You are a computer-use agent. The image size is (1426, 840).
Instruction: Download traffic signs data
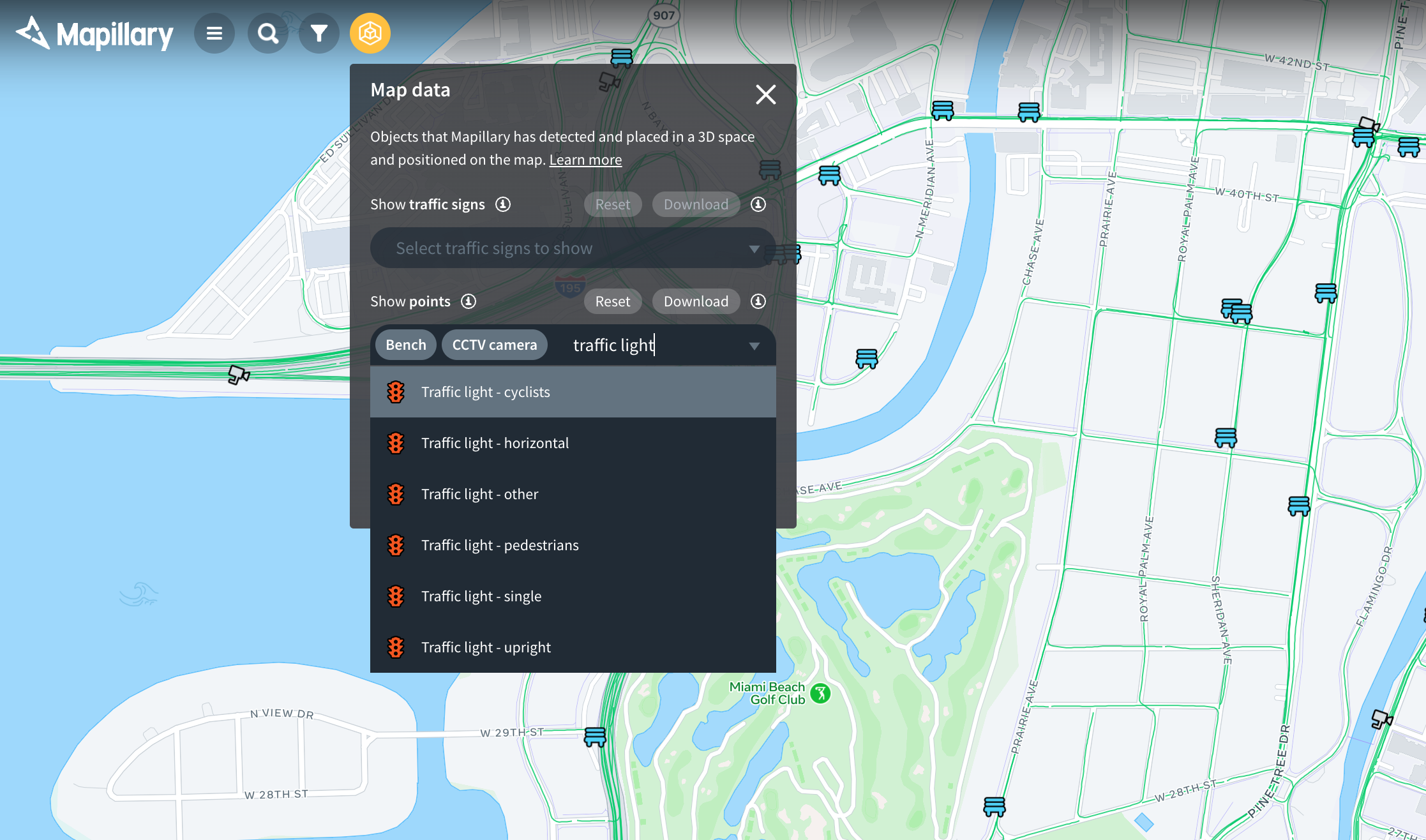tap(696, 204)
